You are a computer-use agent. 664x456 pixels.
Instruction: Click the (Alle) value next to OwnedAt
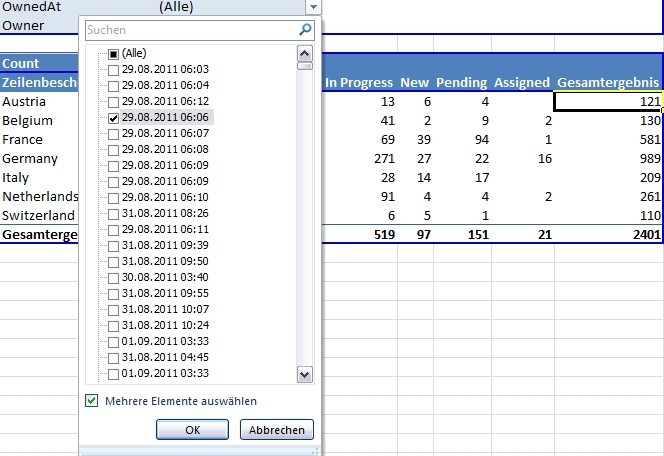click(x=176, y=7)
